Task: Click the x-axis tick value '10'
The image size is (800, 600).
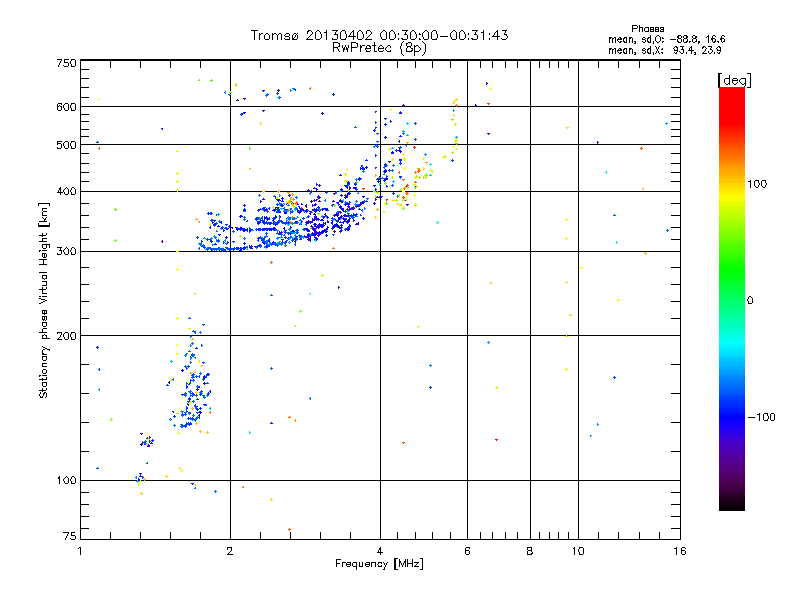Action: [x=578, y=551]
